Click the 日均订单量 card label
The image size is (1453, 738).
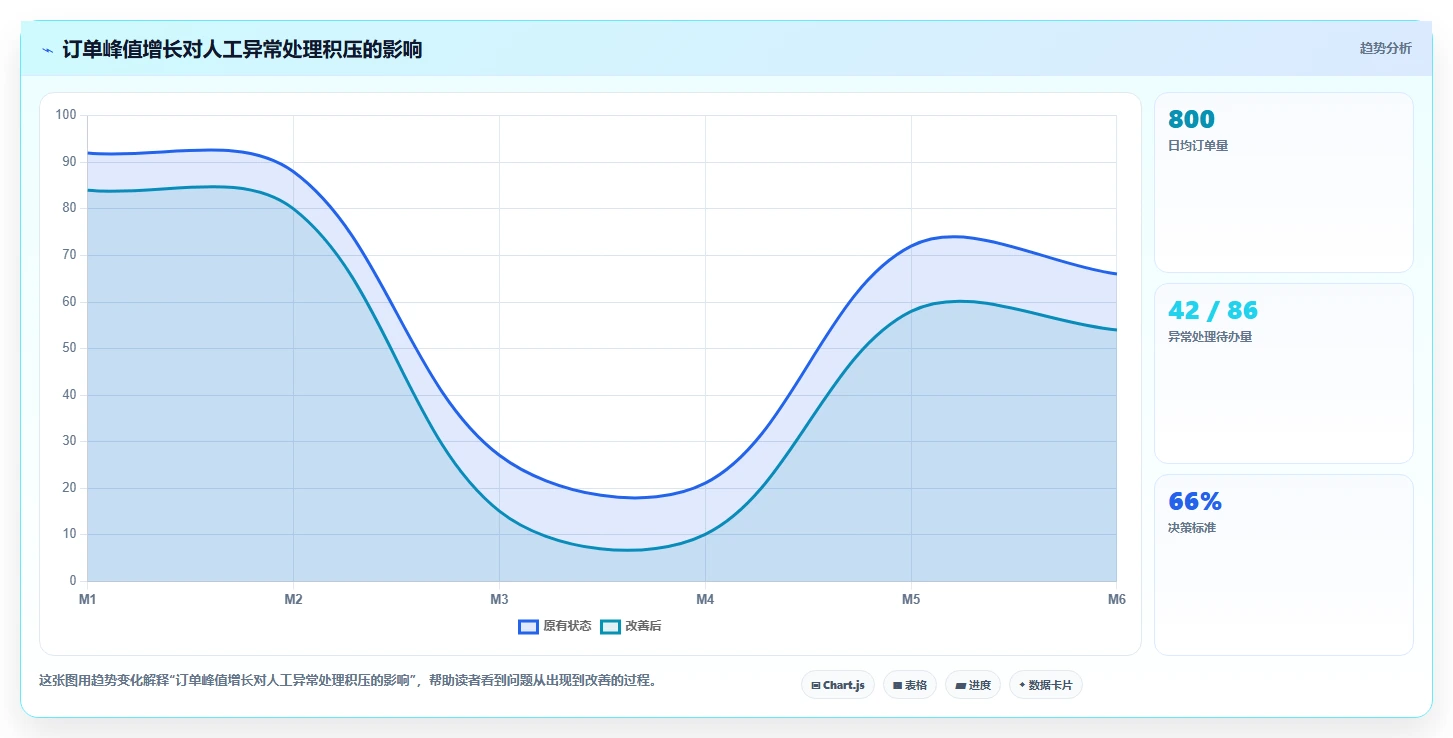point(1198,146)
